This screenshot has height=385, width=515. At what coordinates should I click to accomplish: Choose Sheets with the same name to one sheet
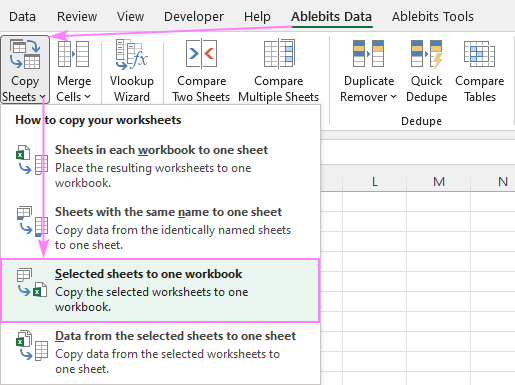point(160,228)
